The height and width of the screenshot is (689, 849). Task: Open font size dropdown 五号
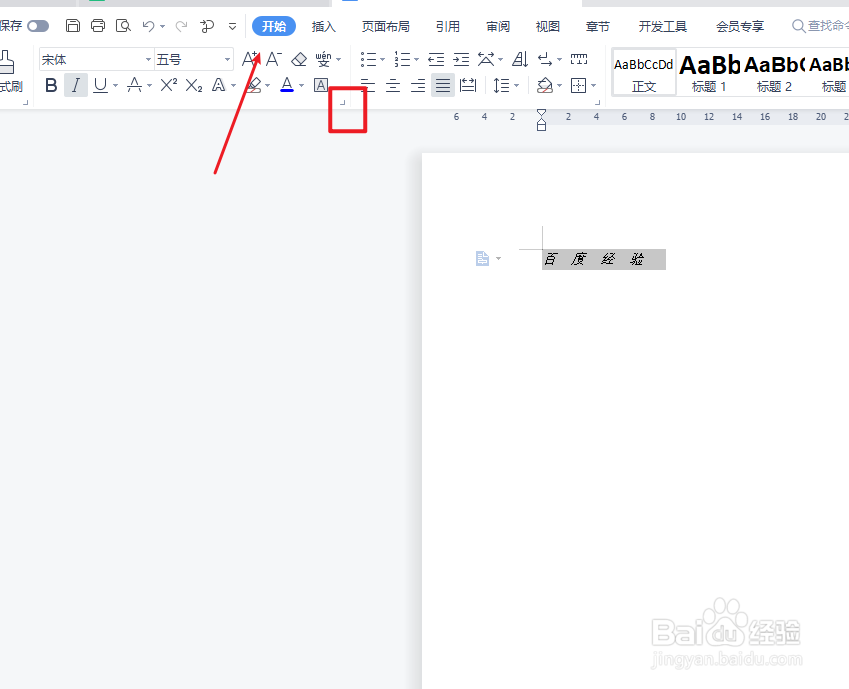point(227,59)
